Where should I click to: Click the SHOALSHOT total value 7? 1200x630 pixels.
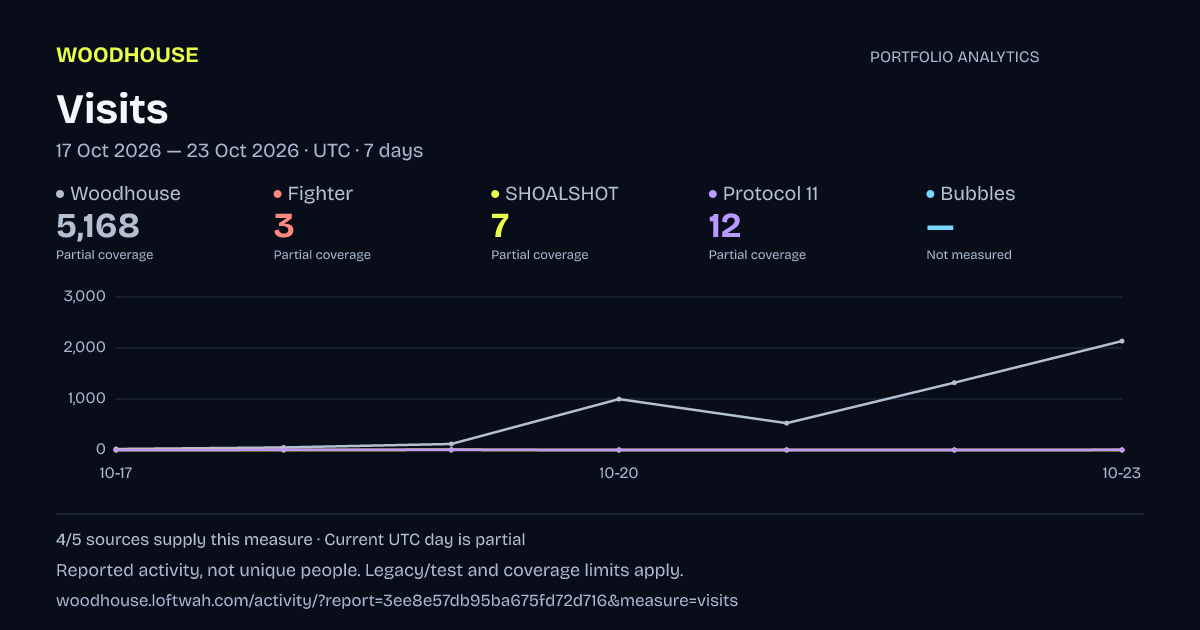tap(500, 226)
